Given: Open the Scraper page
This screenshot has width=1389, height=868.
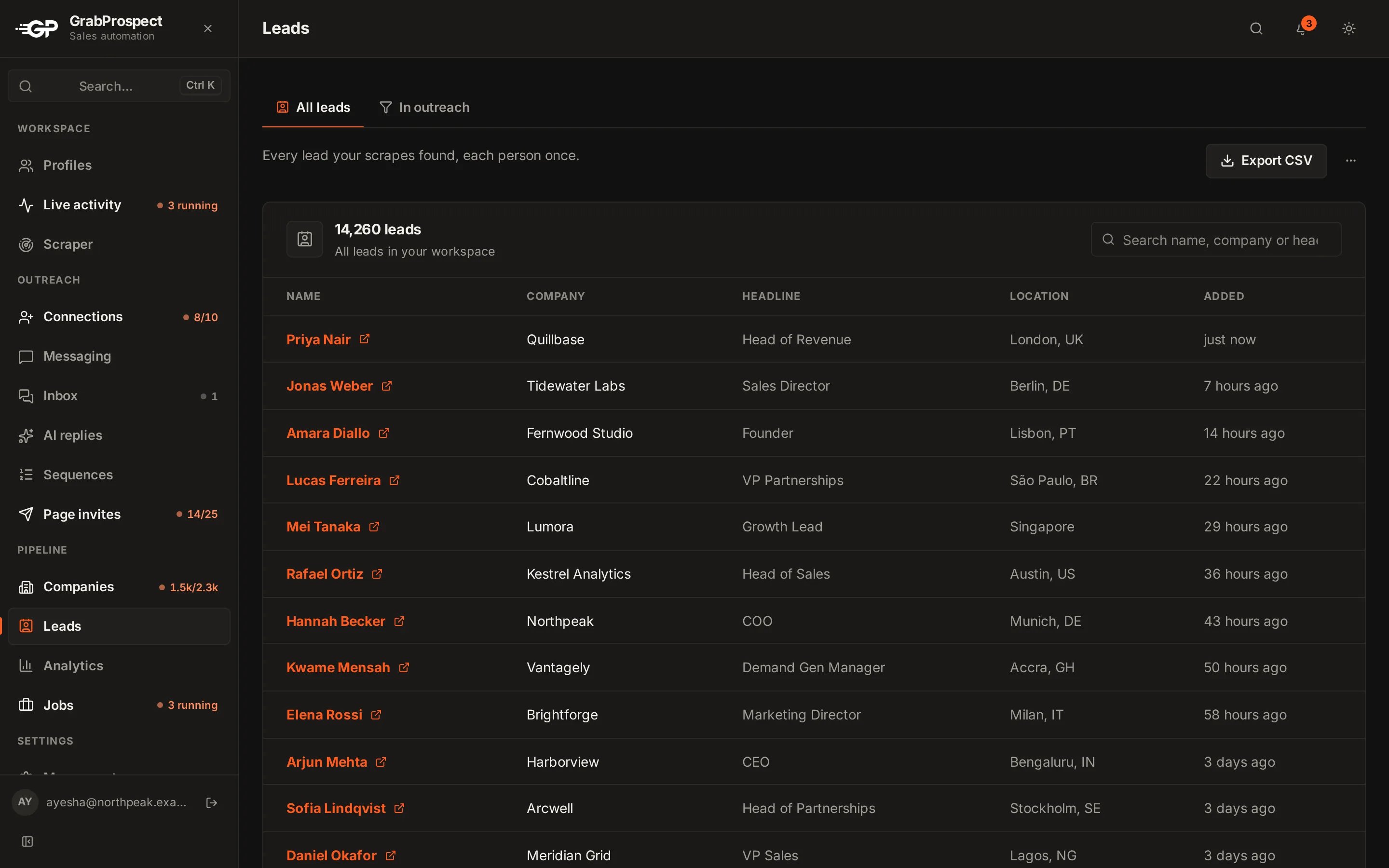Looking at the screenshot, I should click(x=119, y=244).
